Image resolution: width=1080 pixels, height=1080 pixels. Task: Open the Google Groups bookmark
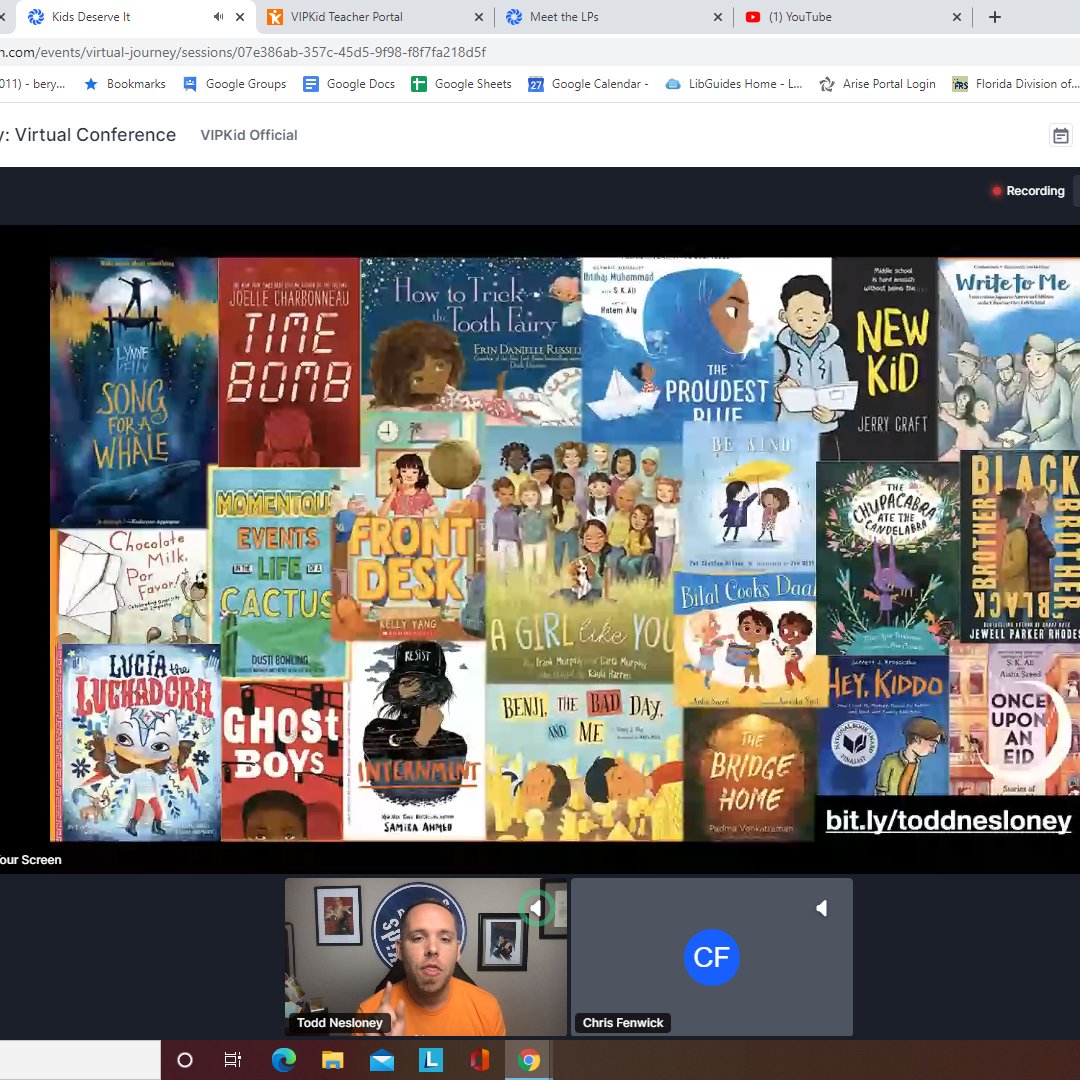[x=235, y=84]
